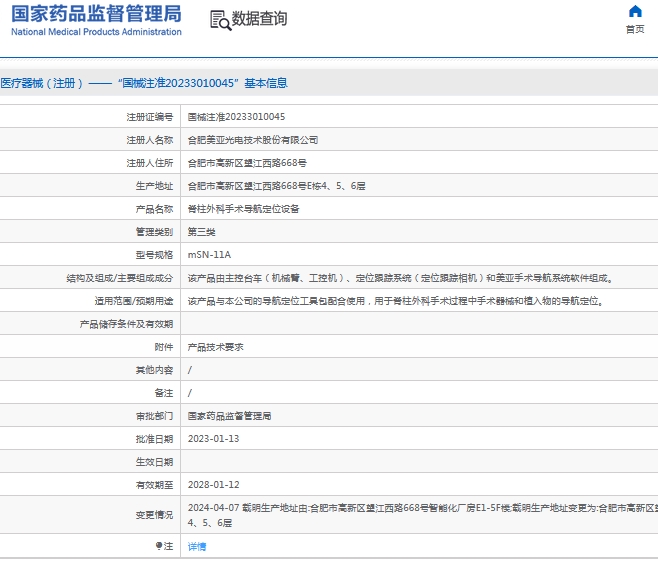Click approving department 国家药品监督管理局 value
The height and width of the screenshot is (562, 658).
[229, 416]
